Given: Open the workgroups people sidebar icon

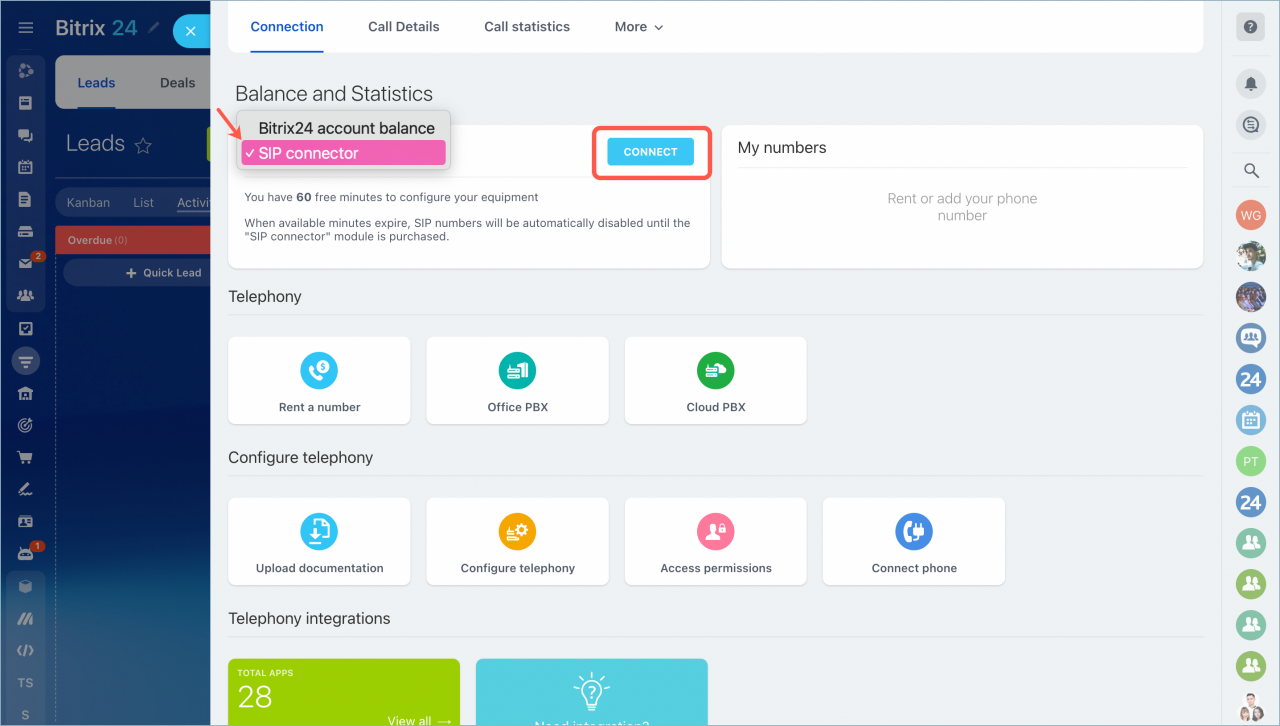Looking at the screenshot, I should click(x=26, y=296).
